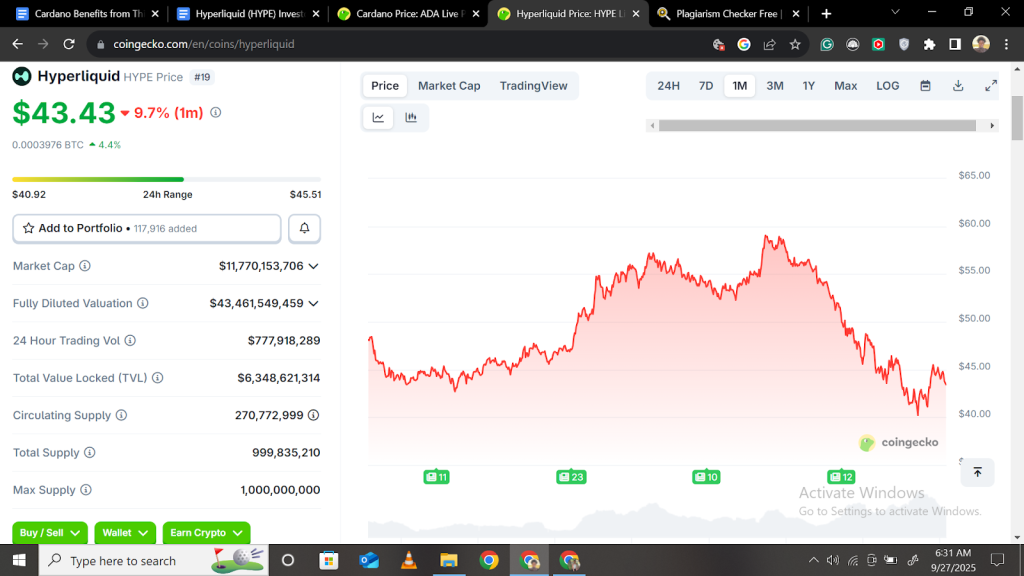Select 1M chart timeframe
Viewport: 1024px width, 576px height.
739,86
